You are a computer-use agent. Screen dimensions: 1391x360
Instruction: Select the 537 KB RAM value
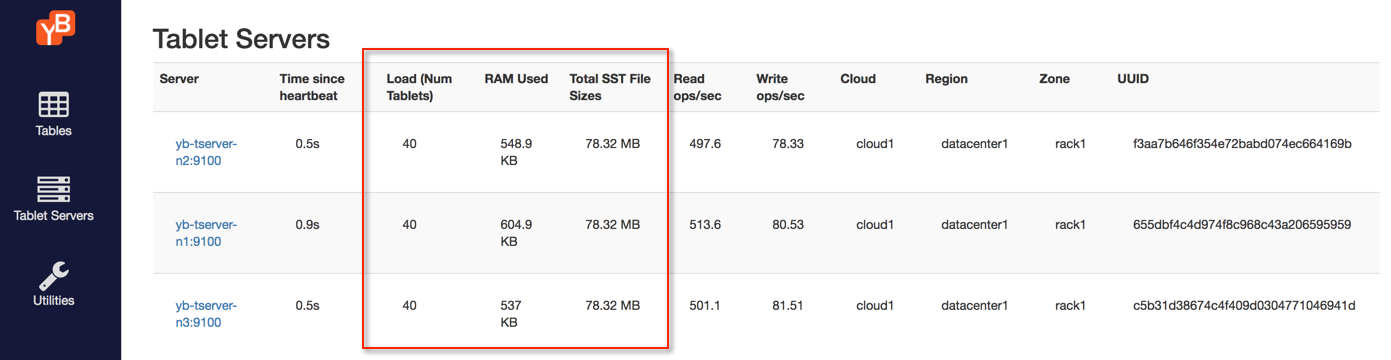click(x=510, y=314)
